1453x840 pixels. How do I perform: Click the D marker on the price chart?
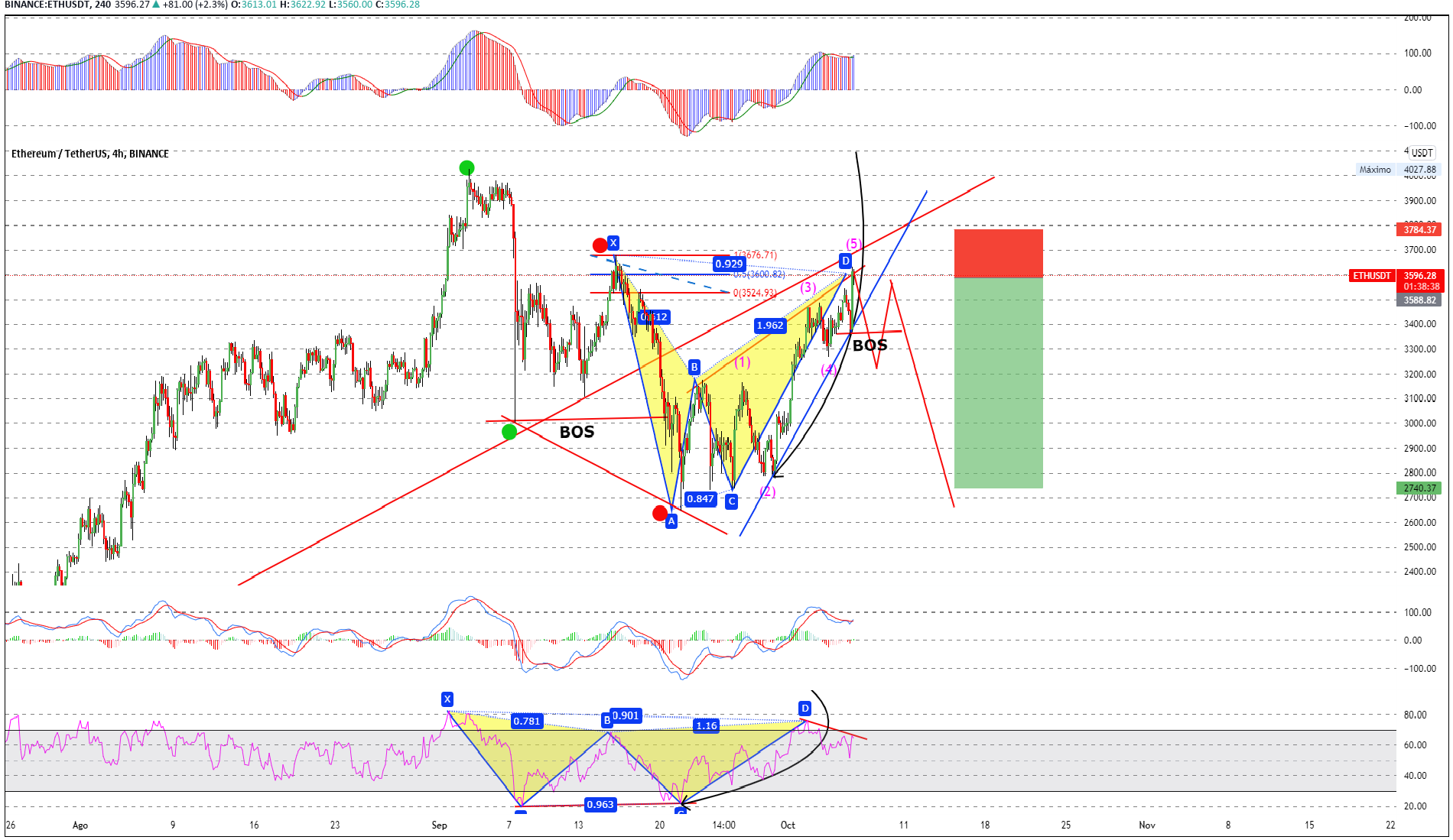(x=846, y=261)
